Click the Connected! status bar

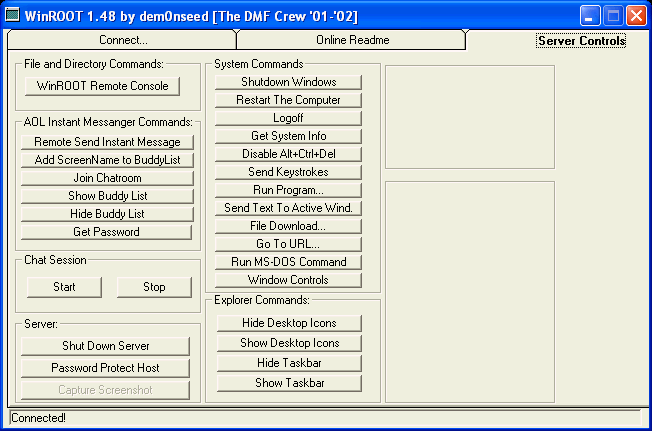325,417
